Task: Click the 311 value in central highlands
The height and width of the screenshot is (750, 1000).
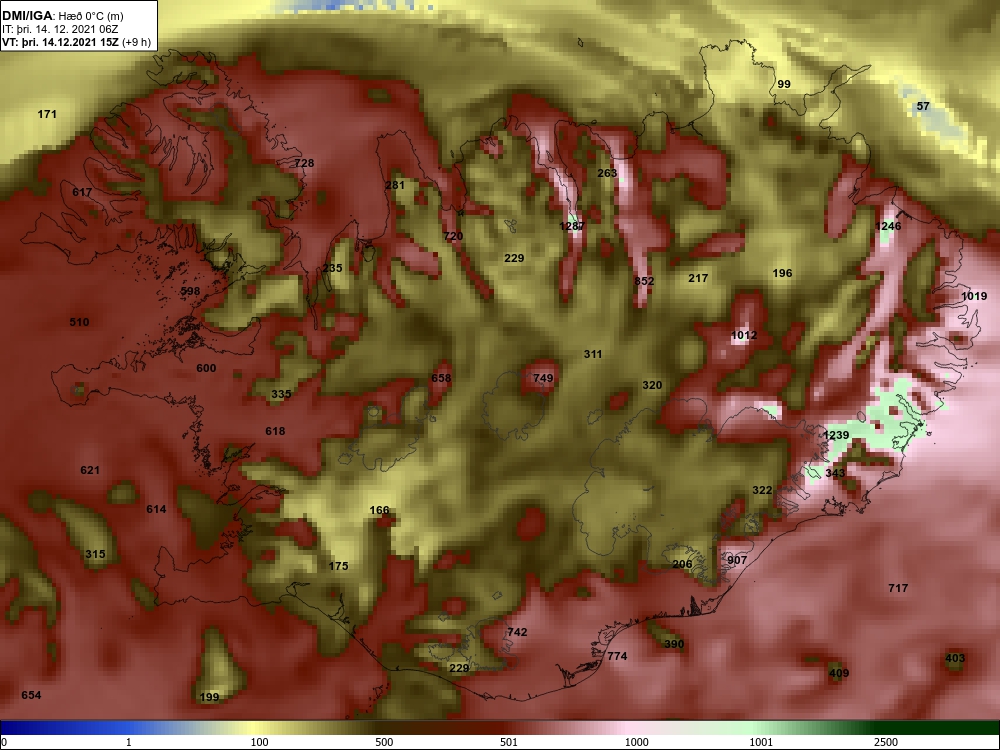Action: pyautogui.click(x=592, y=354)
